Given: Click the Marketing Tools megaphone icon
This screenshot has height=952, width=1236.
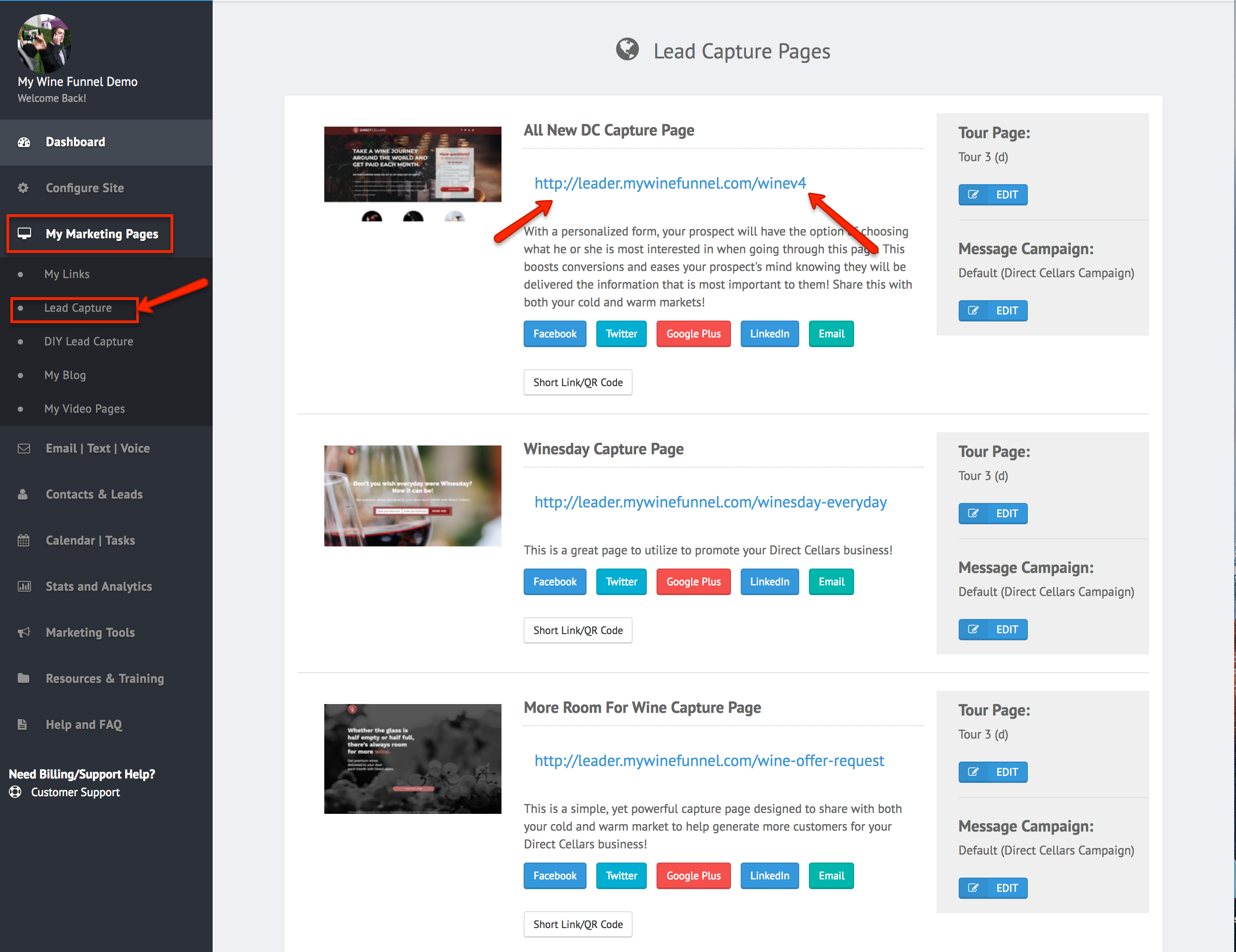Looking at the screenshot, I should tap(24, 632).
